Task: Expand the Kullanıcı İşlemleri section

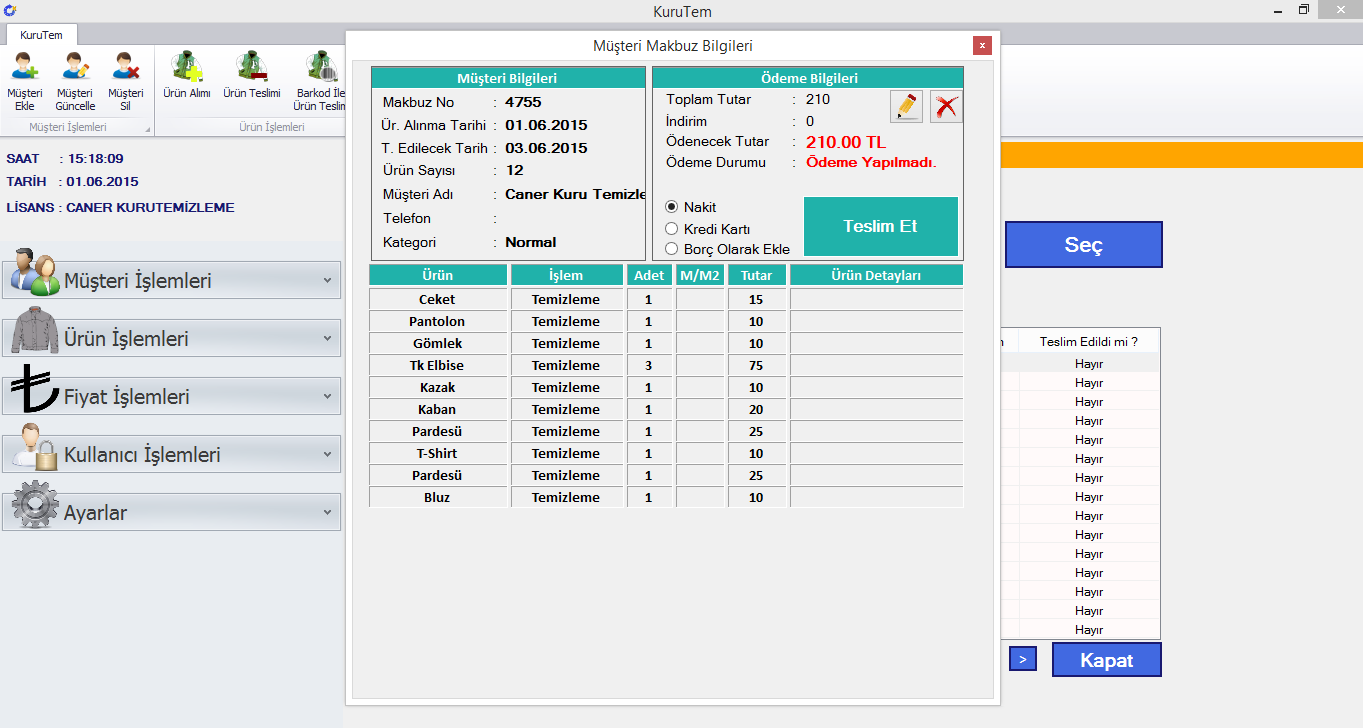Action: [x=171, y=455]
